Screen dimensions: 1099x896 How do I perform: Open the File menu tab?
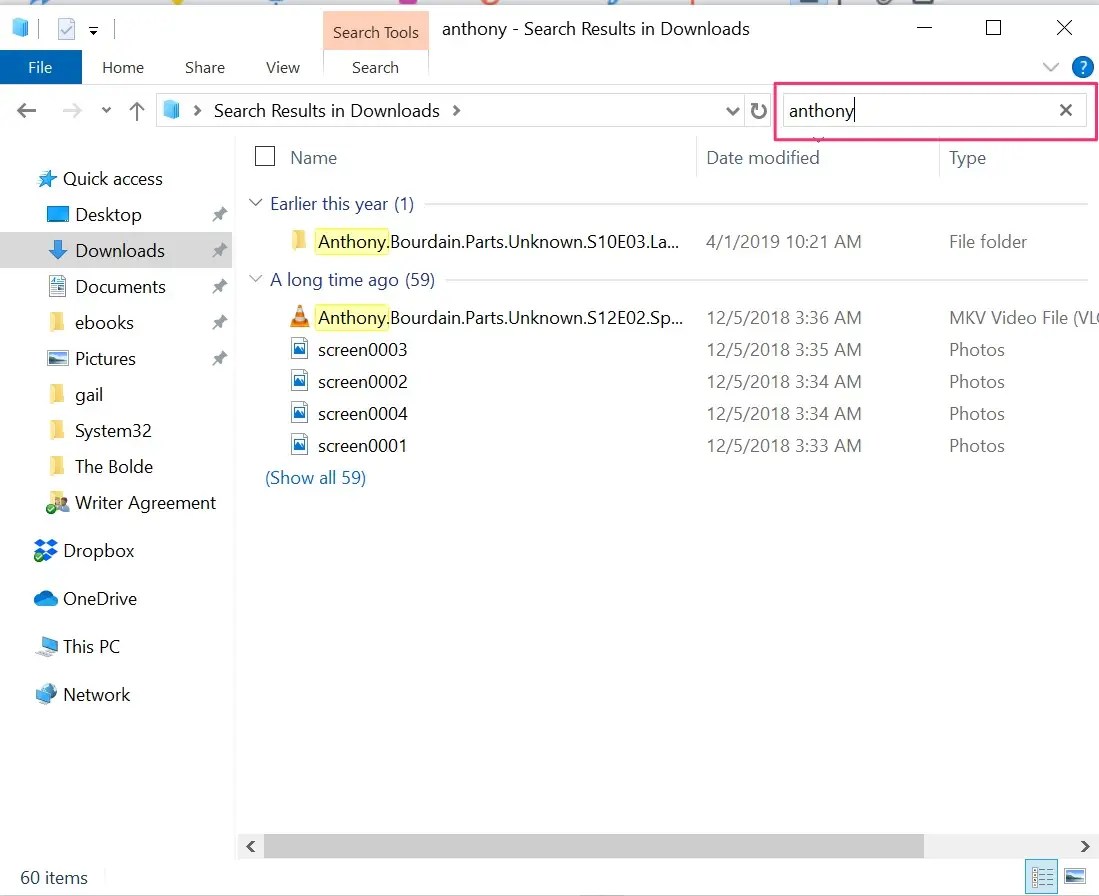tap(40, 67)
